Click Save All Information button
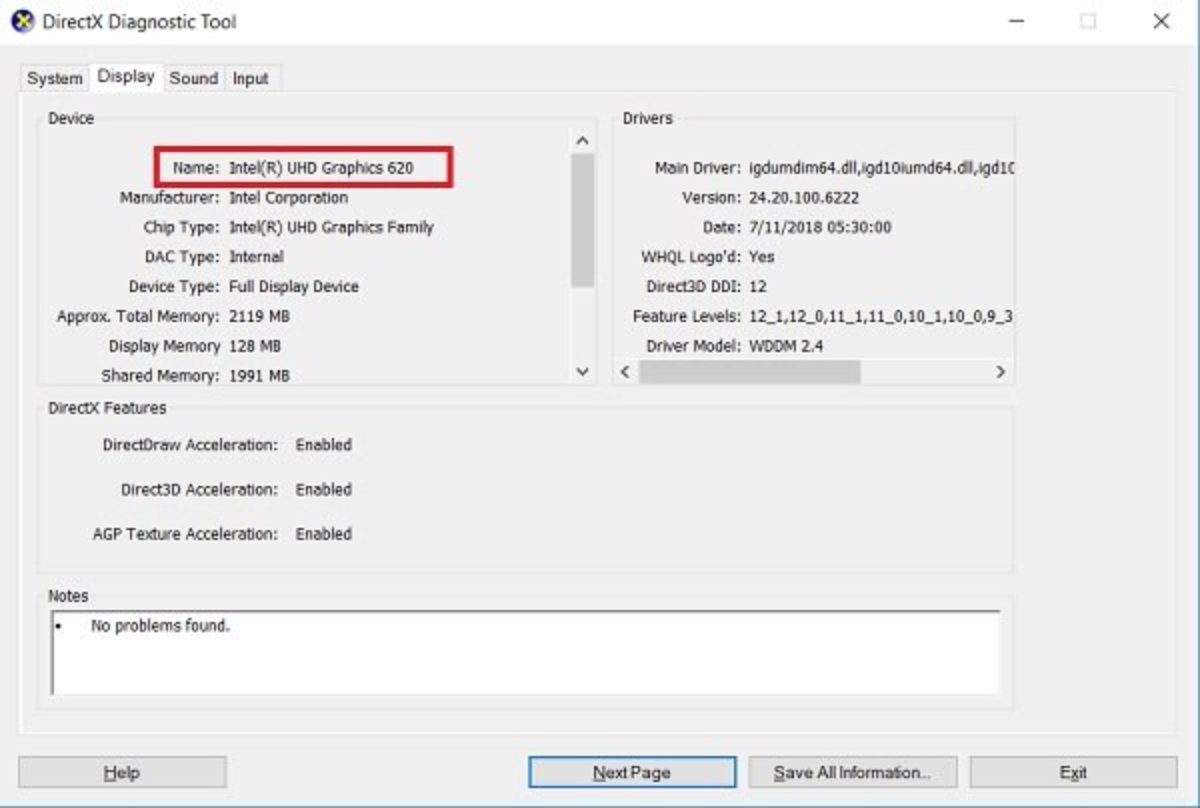Screen dimensions: 1200x808 (853, 772)
